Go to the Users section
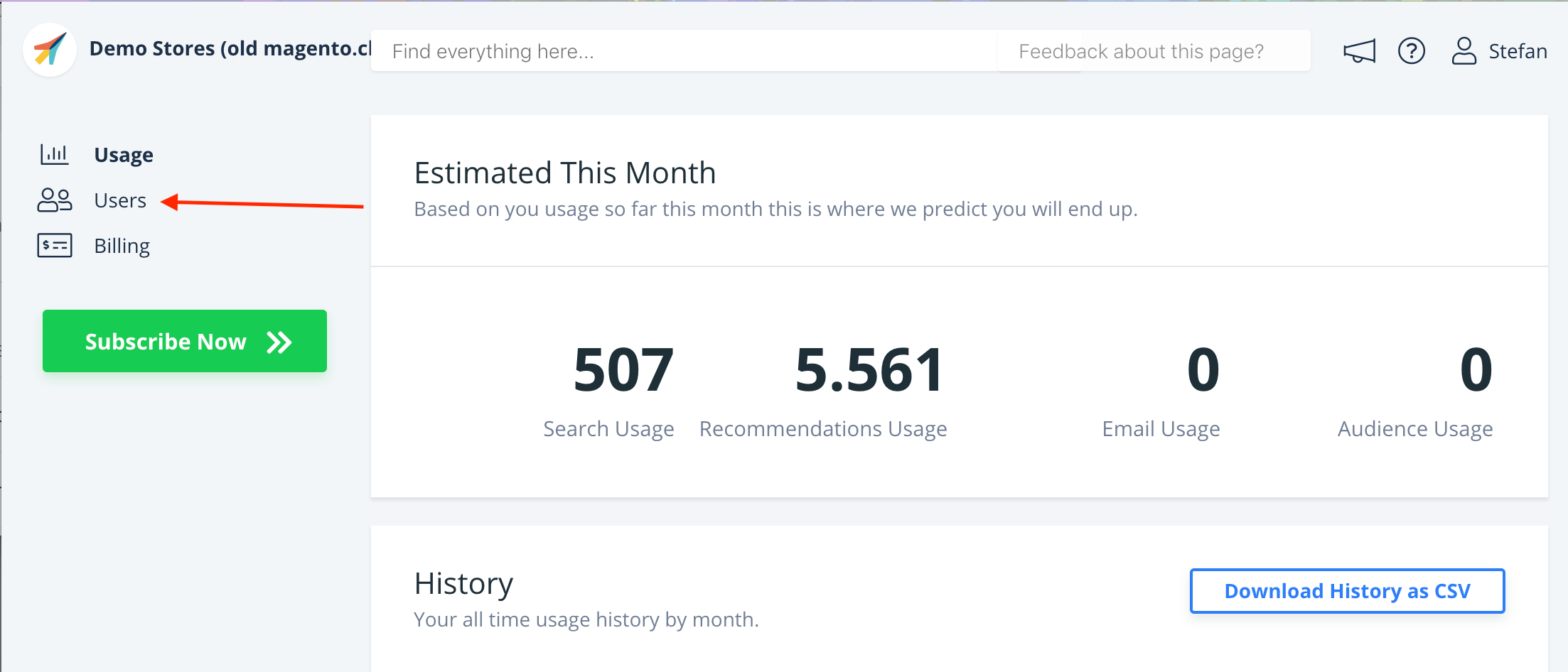The image size is (1568, 672). pos(120,200)
